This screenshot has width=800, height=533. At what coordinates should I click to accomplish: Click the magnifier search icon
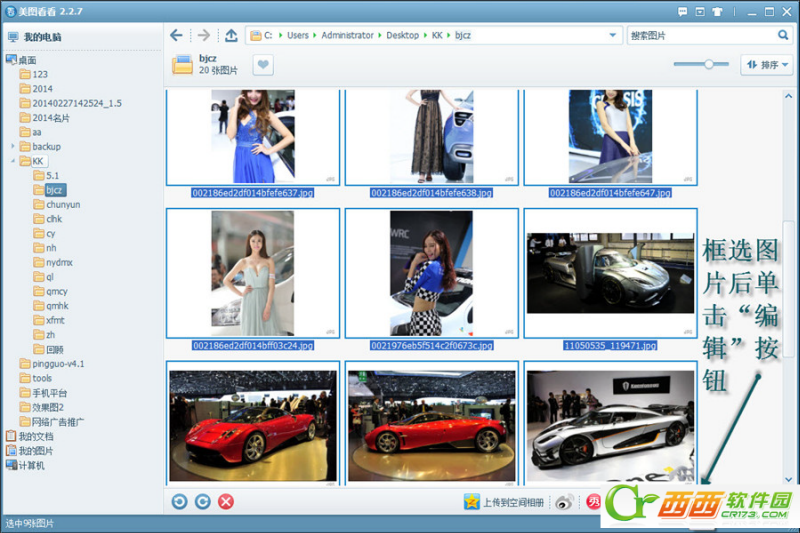[x=783, y=35]
